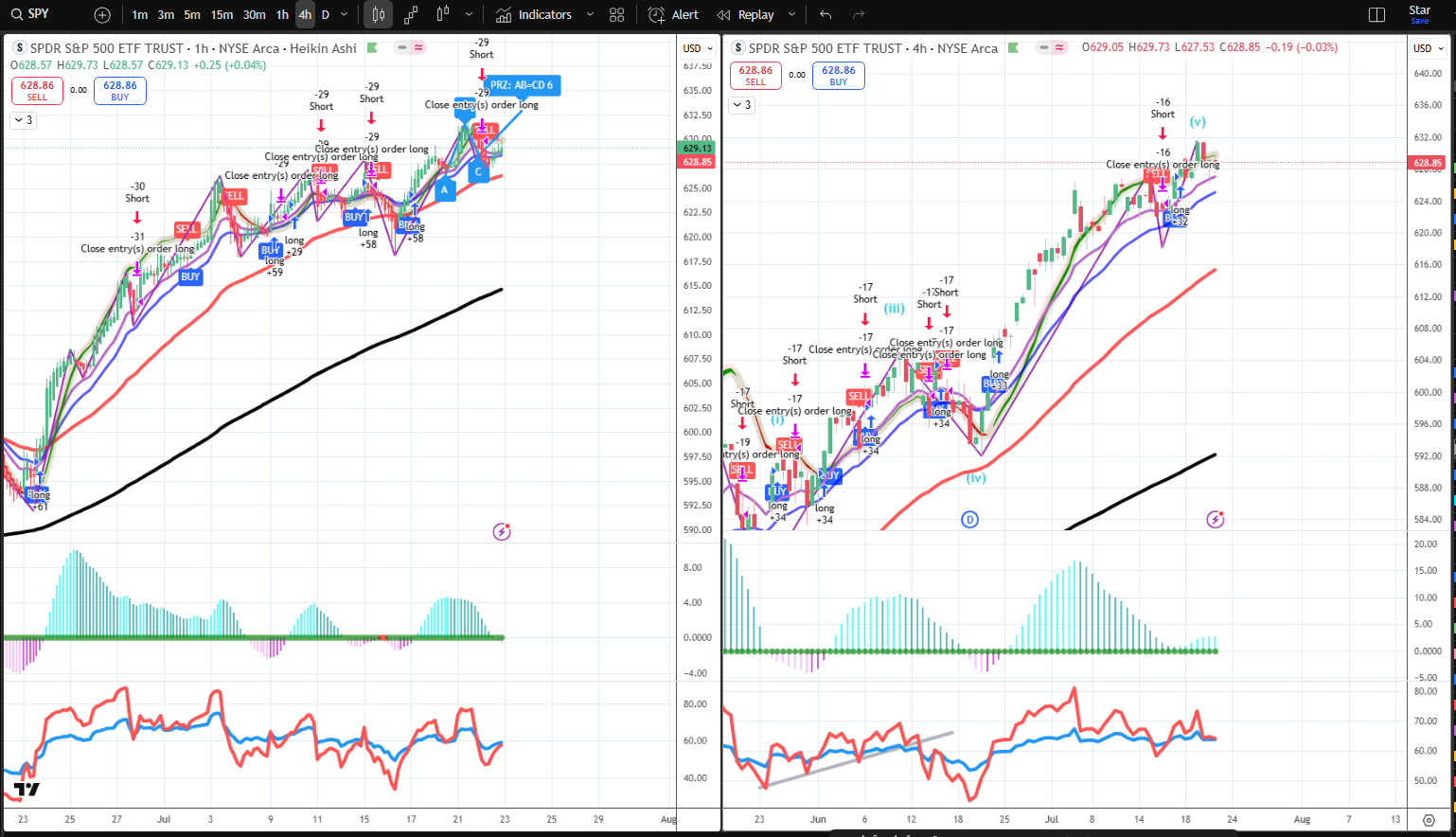Select the blue A pattern point label

[x=444, y=190]
